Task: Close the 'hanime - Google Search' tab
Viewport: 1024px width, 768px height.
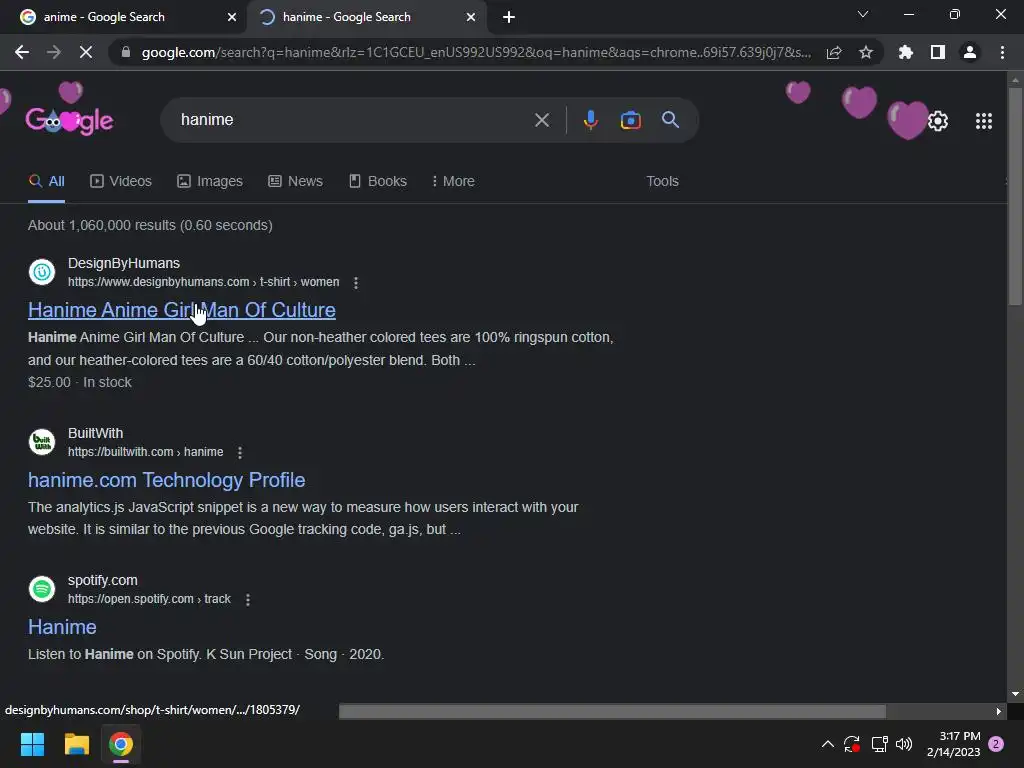Action: pyautogui.click(x=471, y=17)
